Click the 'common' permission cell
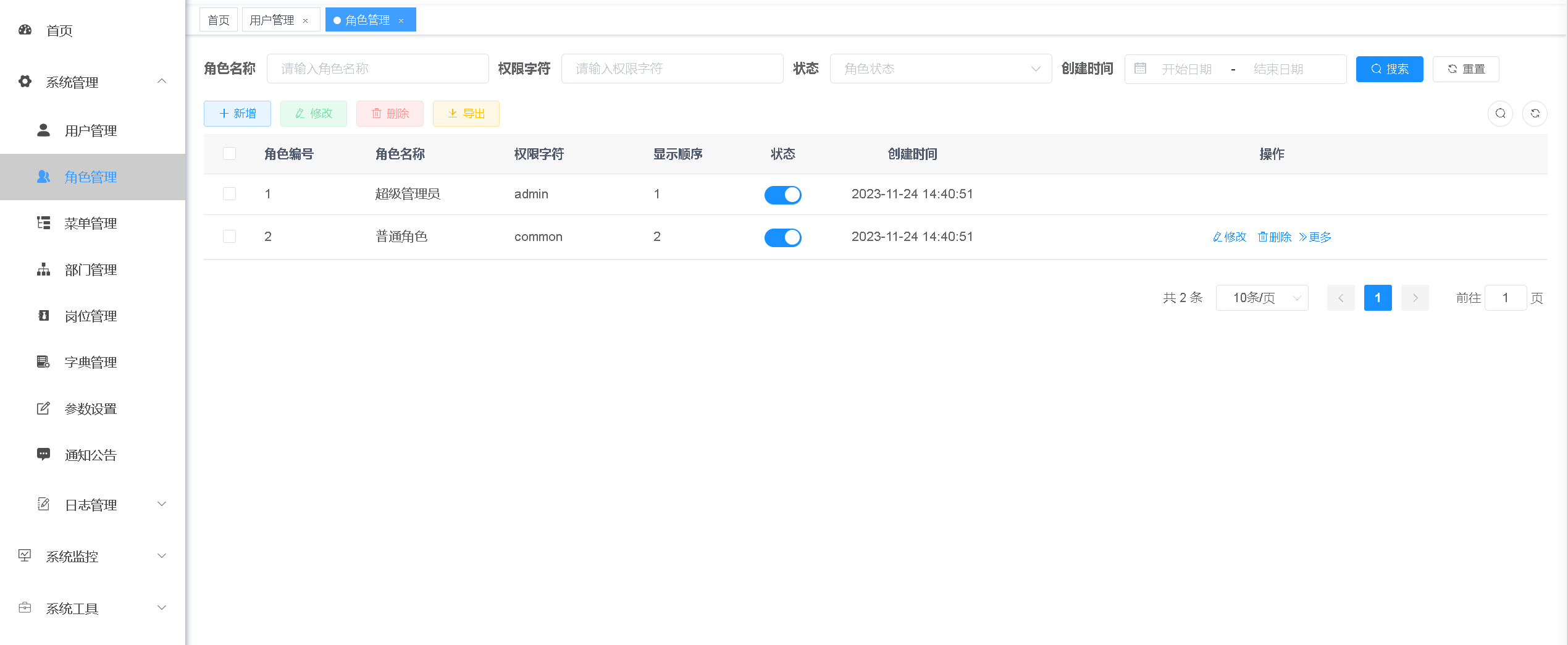This screenshot has width=1568, height=645. (538, 237)
